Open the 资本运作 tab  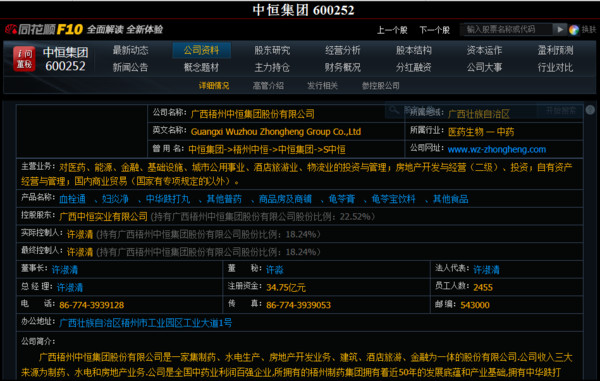(x=484, y=50)
